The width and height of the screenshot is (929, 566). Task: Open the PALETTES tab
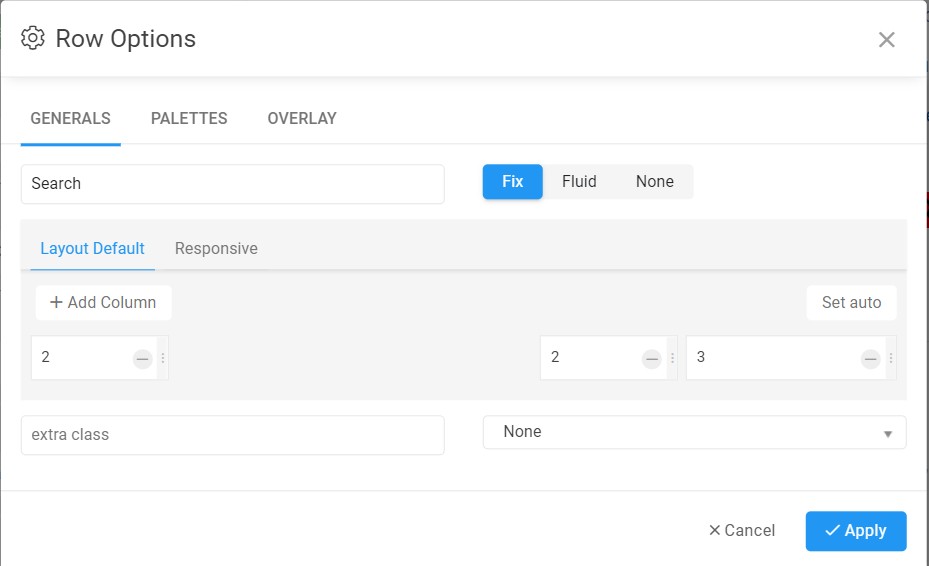pos(189,119)
